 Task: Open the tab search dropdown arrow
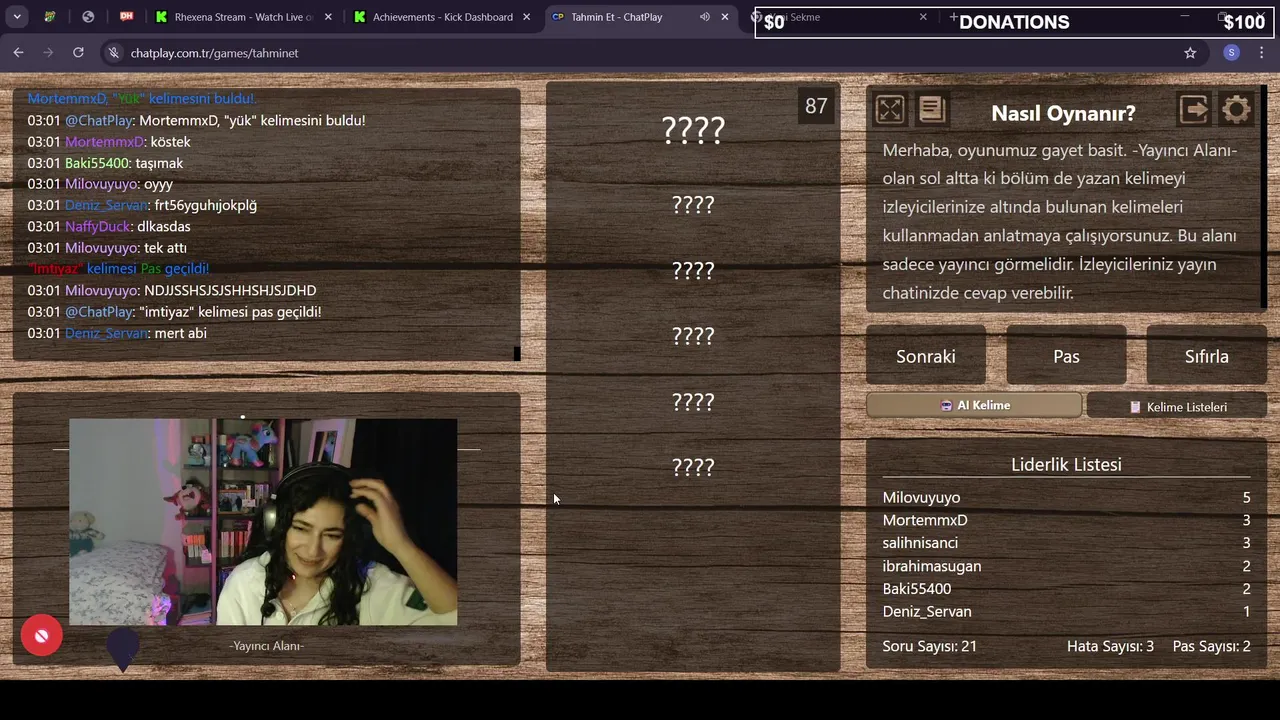tap(17, 17)
